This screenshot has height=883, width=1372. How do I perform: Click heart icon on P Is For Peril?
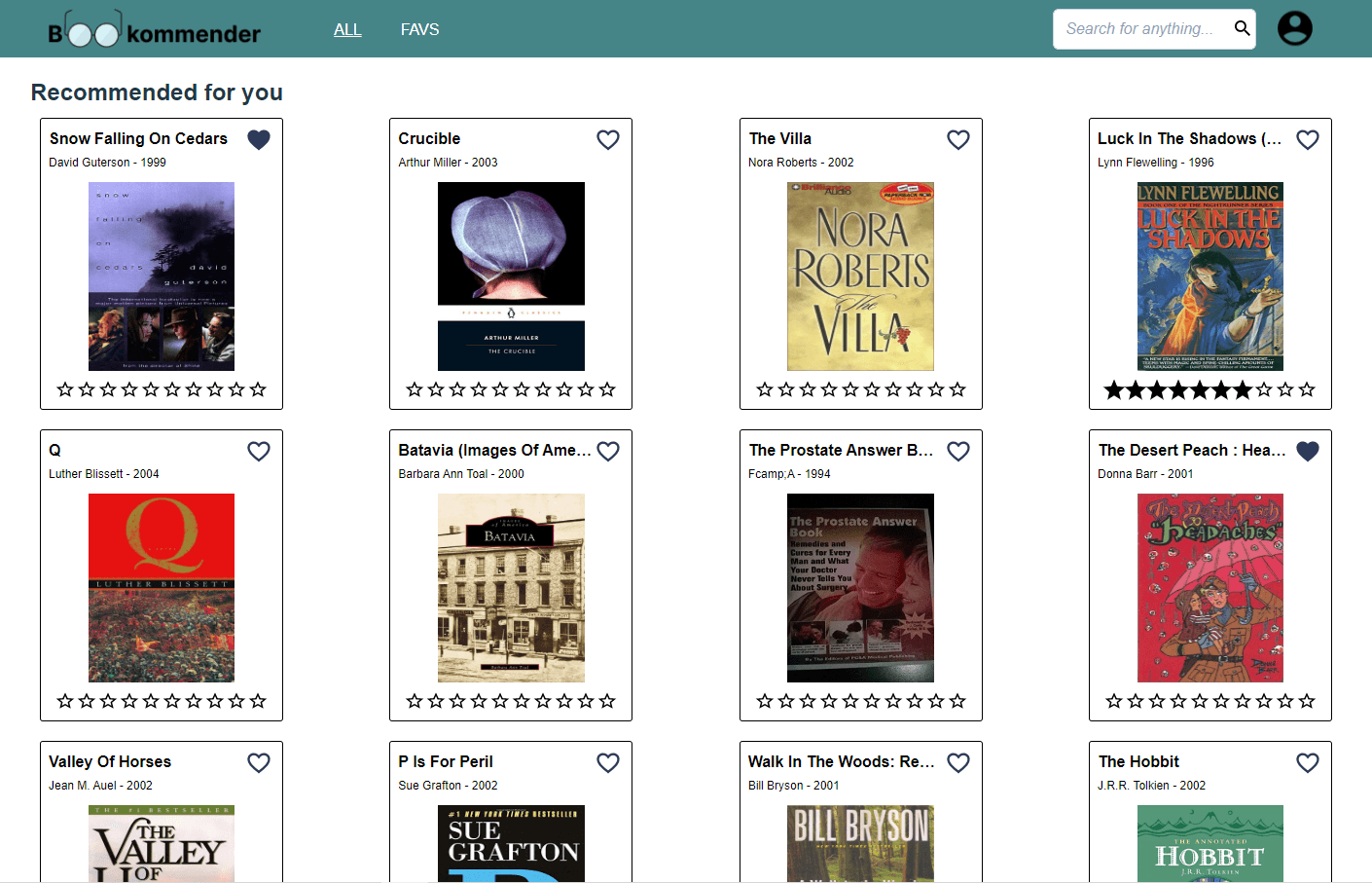pos(608,762)
